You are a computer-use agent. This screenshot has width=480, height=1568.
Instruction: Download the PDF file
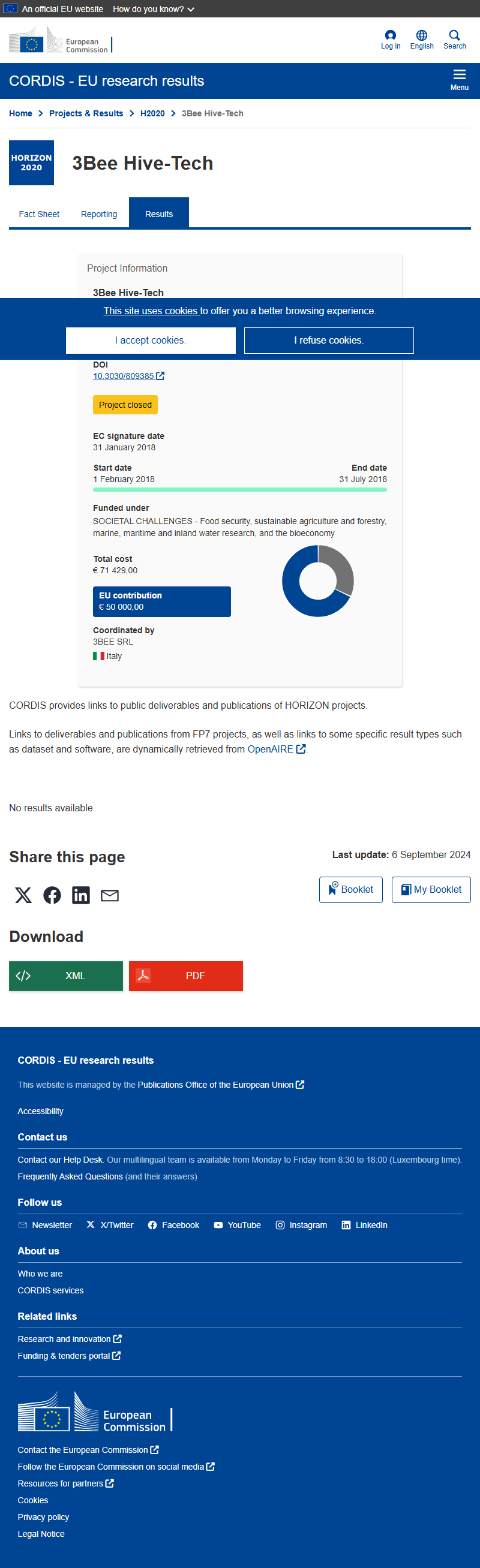[186, 976]
